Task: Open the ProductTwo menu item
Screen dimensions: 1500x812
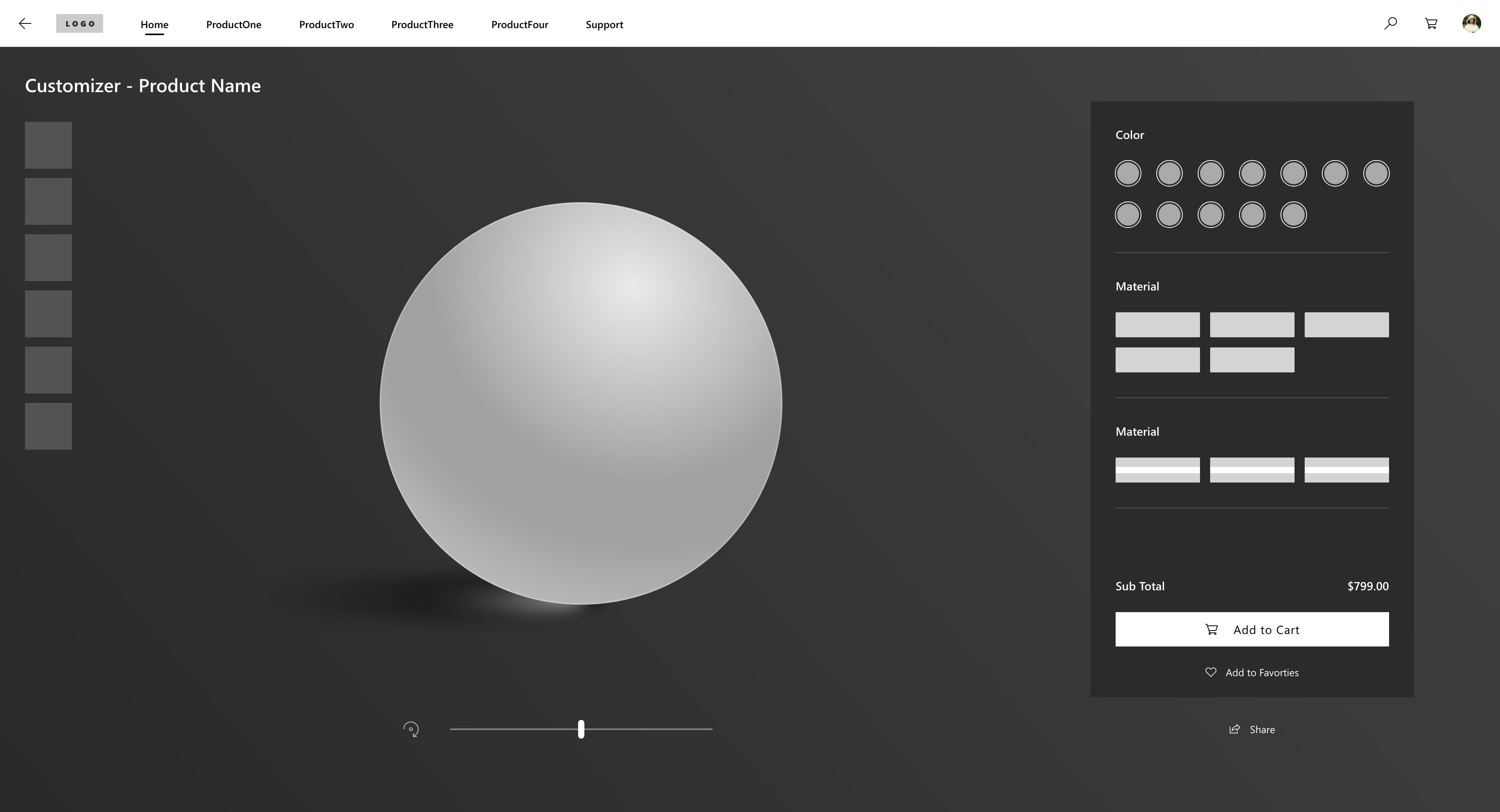Action: click(327, 25)
